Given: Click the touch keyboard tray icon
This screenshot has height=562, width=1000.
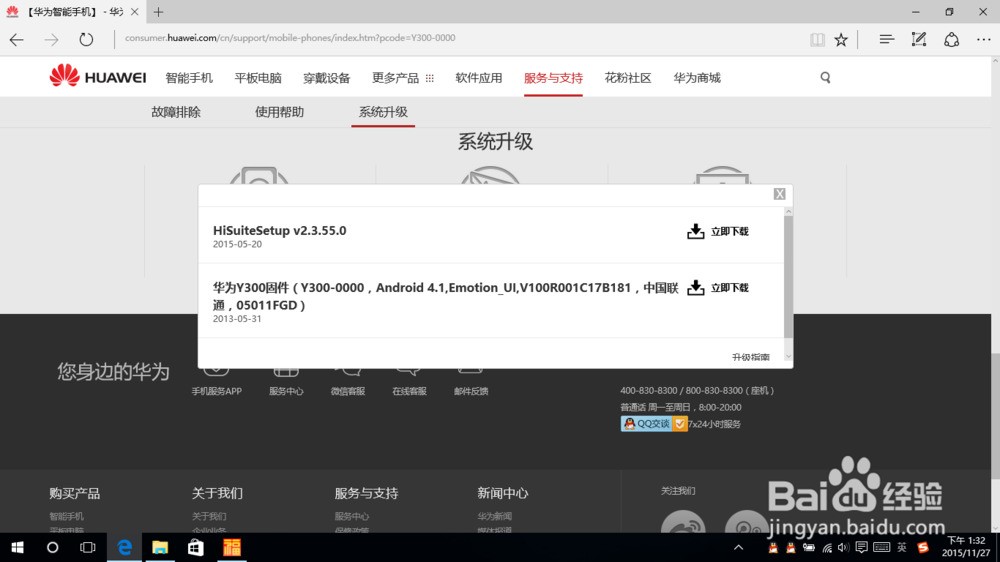Looking at the screenshot, I should [x=881, y=547].
